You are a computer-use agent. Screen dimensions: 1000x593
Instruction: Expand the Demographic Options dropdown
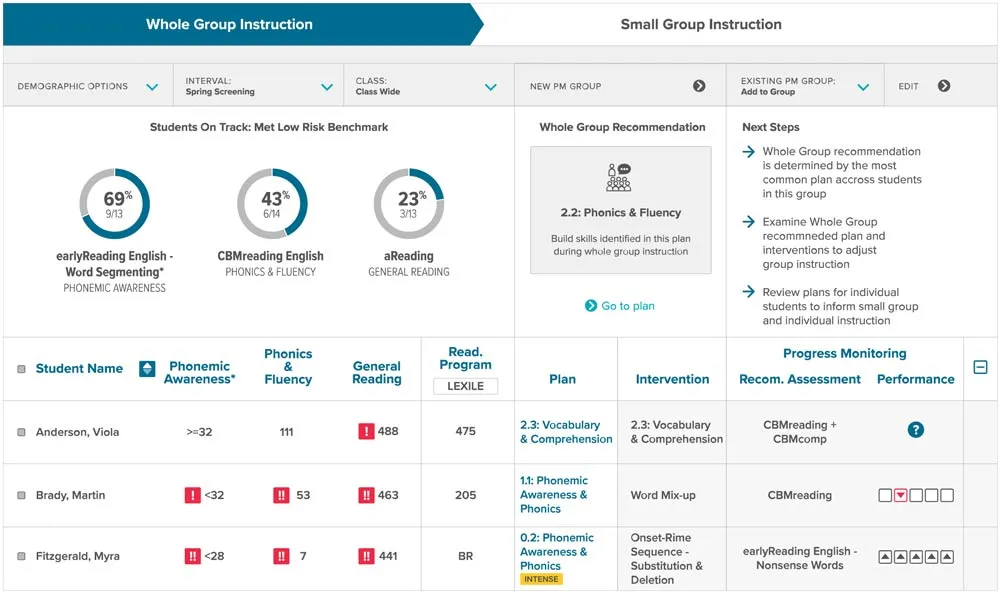(152, 87)
